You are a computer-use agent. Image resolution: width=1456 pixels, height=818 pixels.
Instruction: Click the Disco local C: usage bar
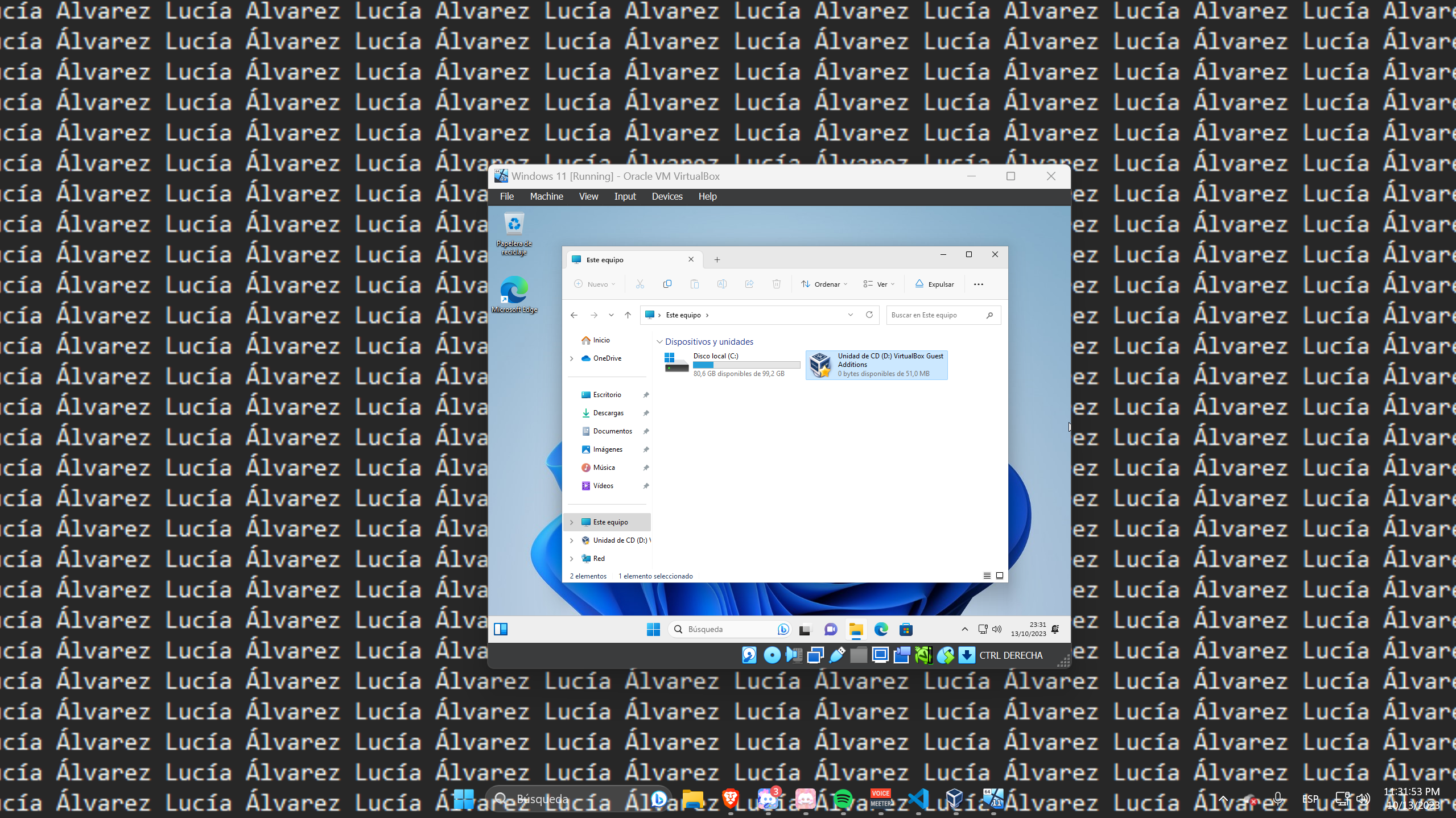(x=746, y=365)
